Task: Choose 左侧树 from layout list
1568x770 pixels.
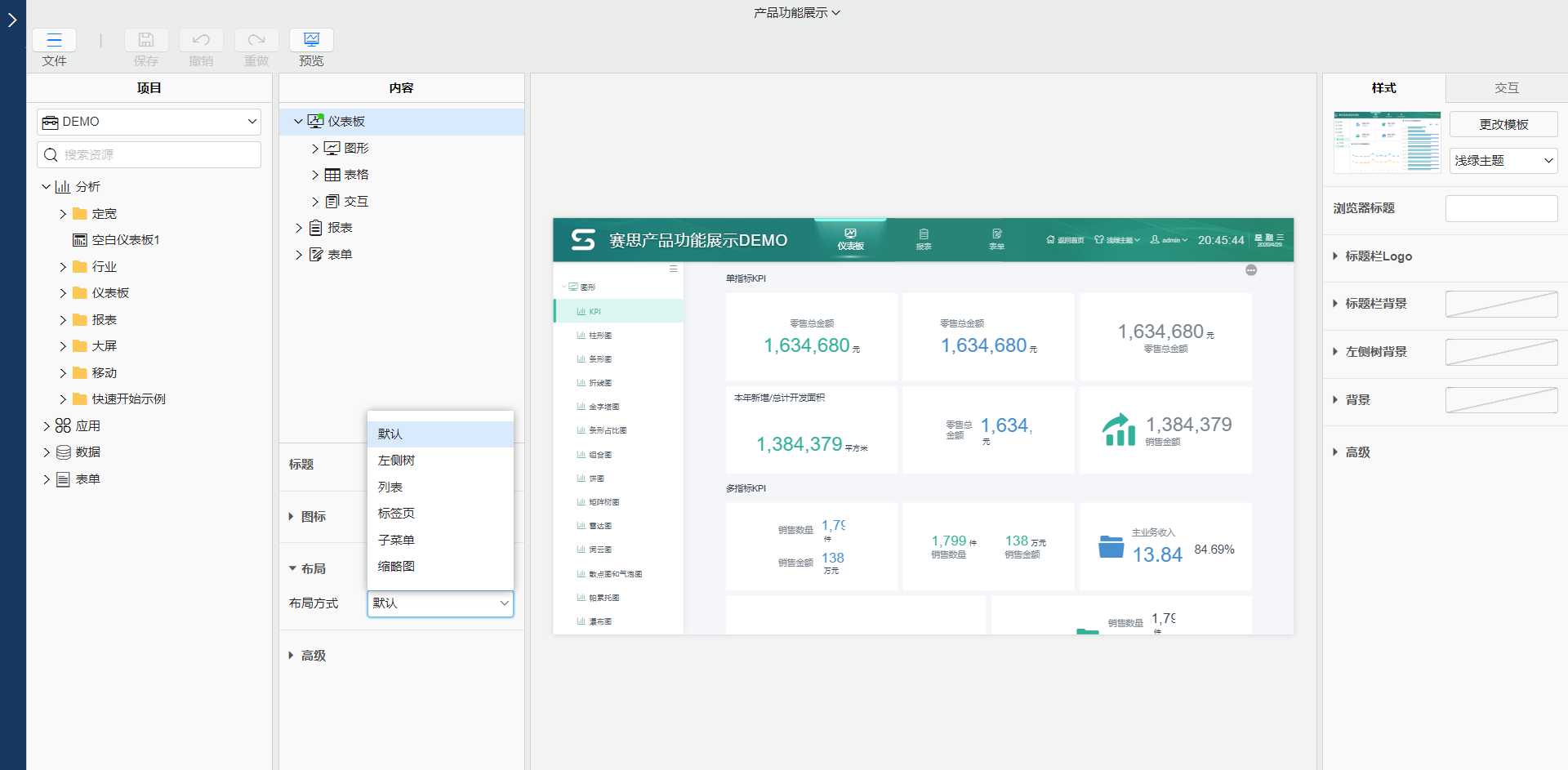Action: point(396,461)
